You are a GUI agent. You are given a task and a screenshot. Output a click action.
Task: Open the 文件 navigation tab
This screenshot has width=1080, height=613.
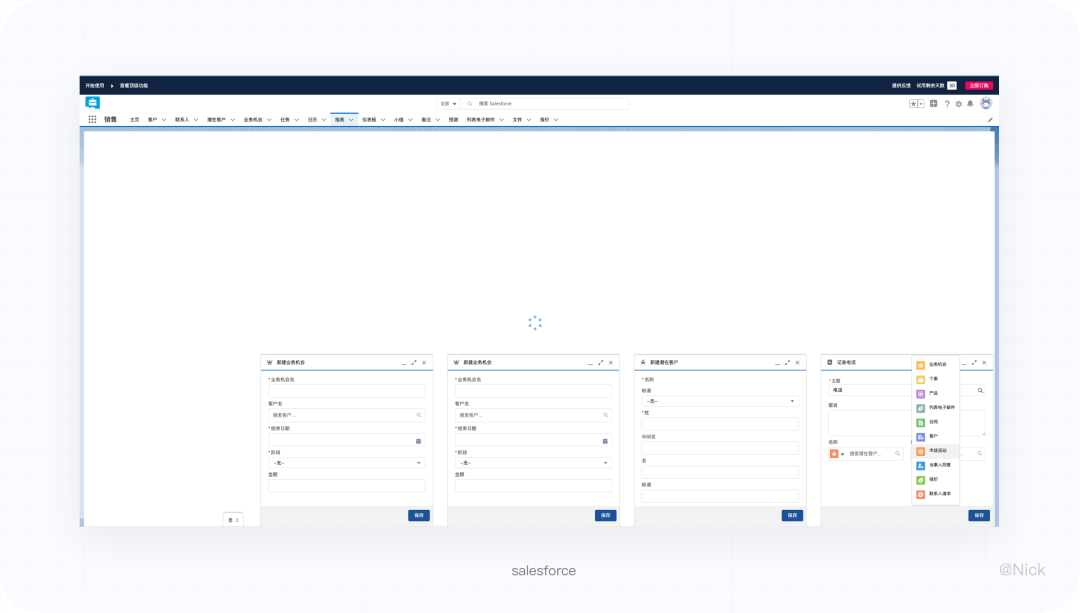517,120
